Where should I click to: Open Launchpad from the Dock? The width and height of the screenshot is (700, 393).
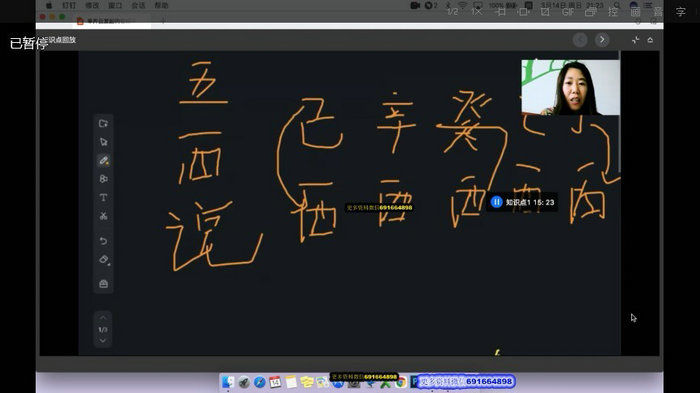click(244, 382)
